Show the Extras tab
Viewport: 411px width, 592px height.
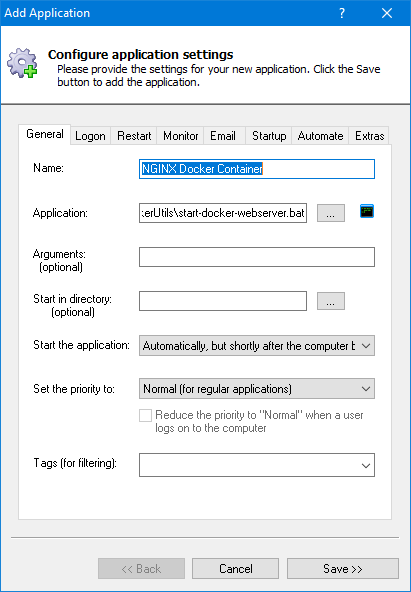pos(369,136)
